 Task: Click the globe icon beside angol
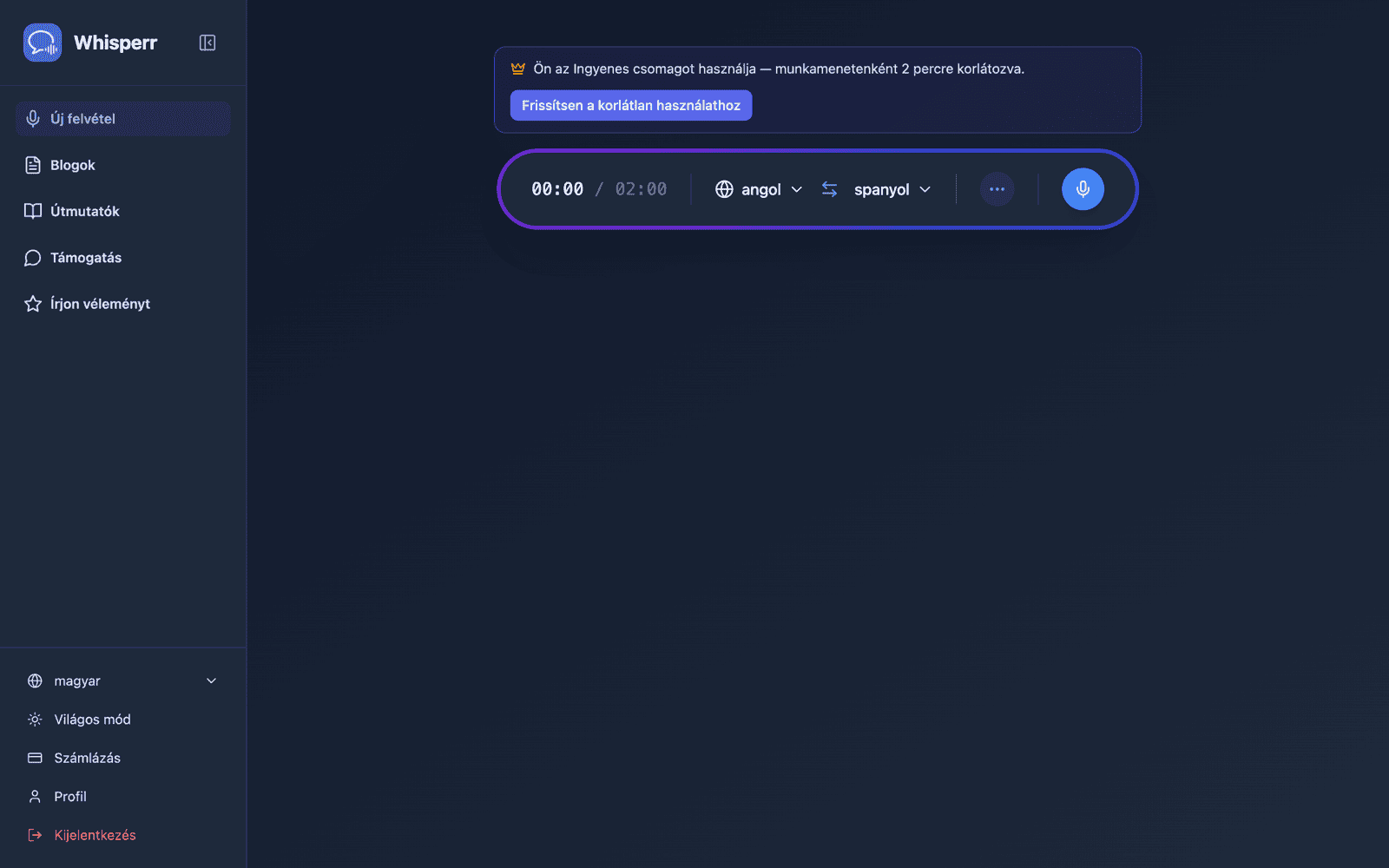[724, 189]
